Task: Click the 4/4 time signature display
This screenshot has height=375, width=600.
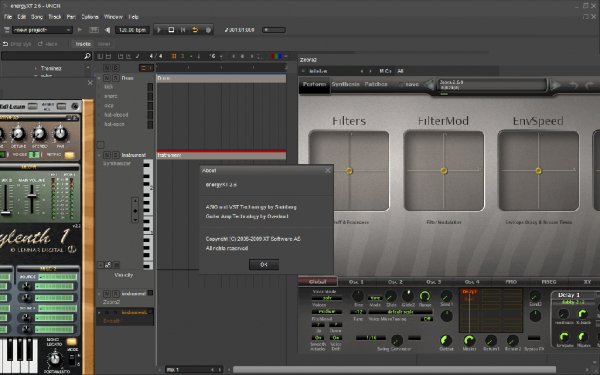Action: (x=155, y=56)
